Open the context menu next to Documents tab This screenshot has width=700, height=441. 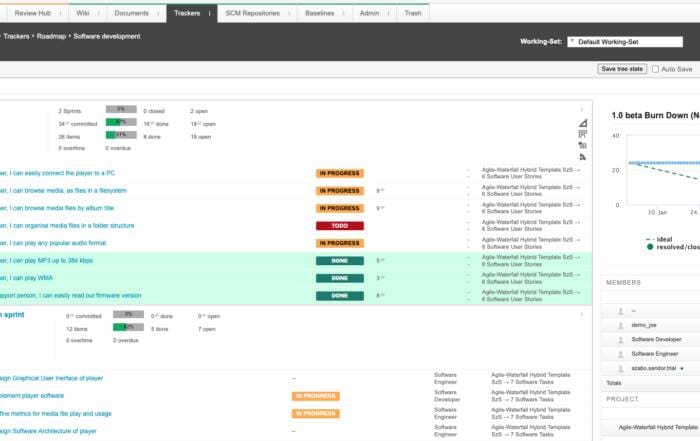point(158,13)
